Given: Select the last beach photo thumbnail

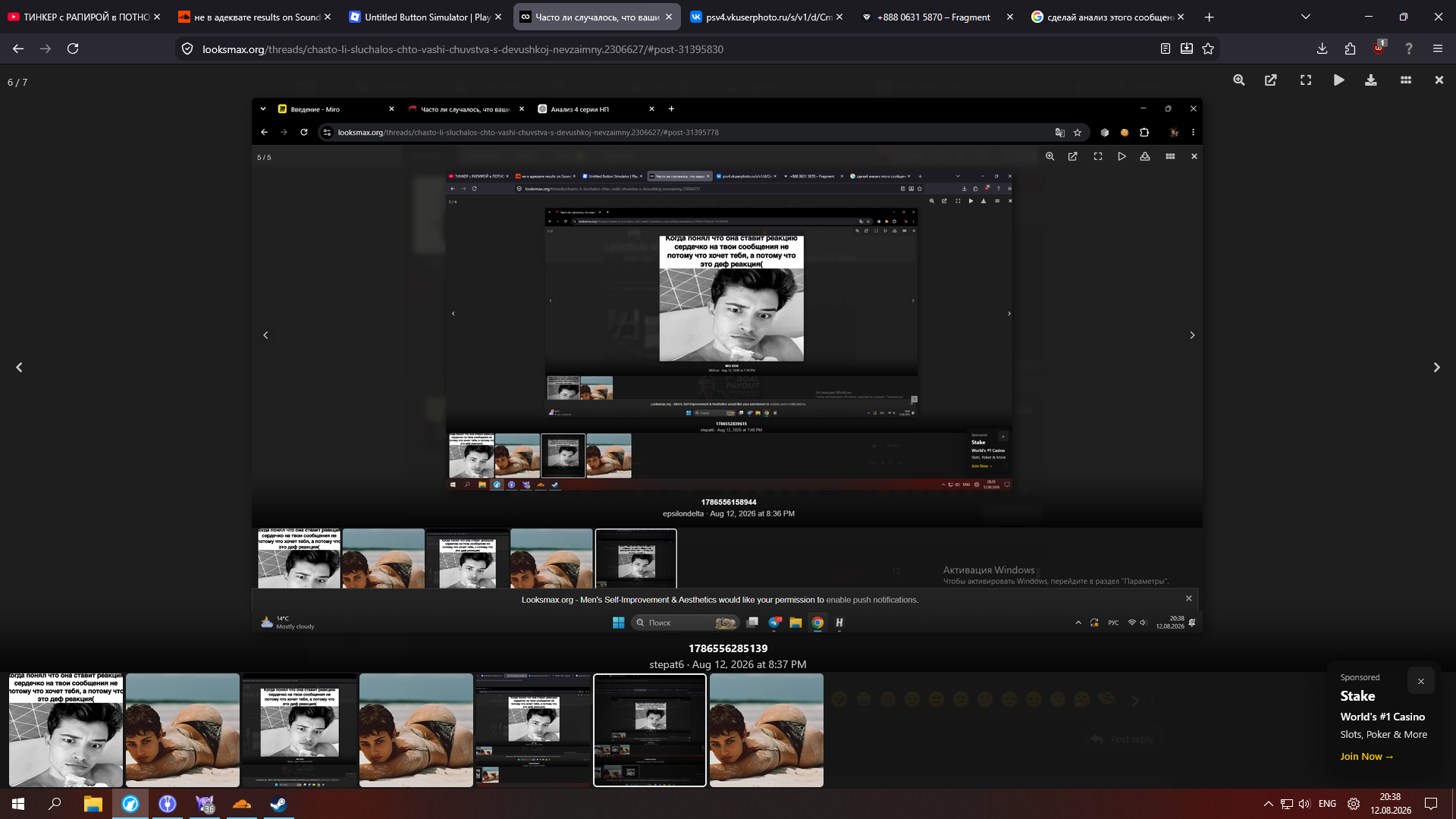Looking at the screenshot, I should tap(767, 730).
